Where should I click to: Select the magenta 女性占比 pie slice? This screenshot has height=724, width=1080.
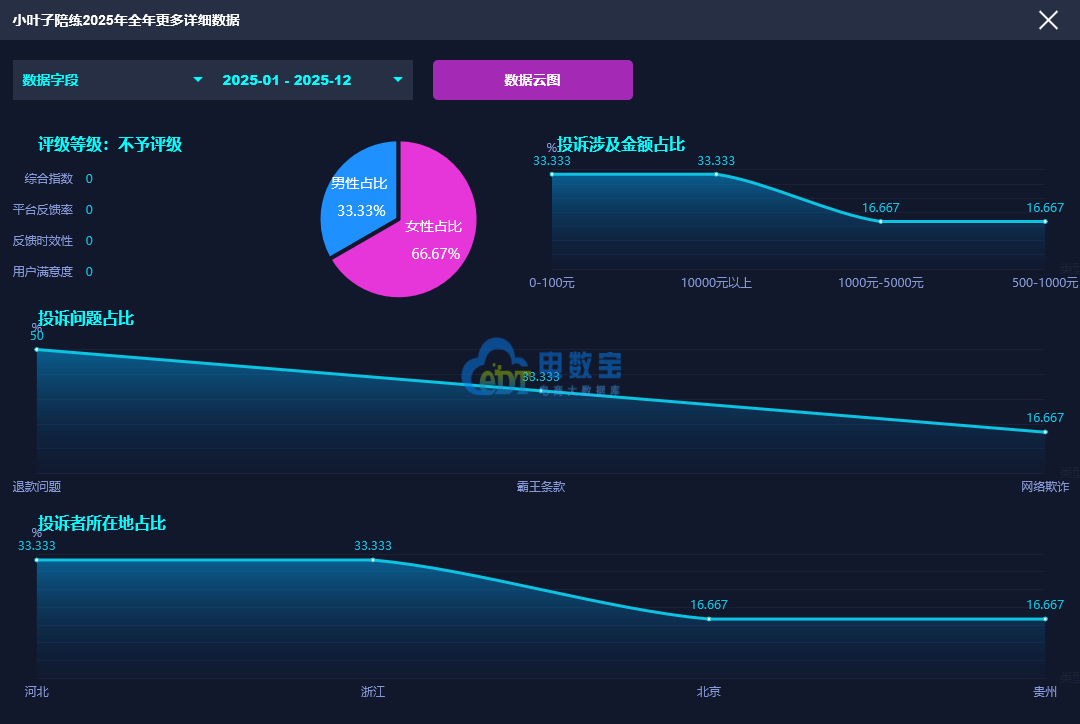(x=430, y=240)
